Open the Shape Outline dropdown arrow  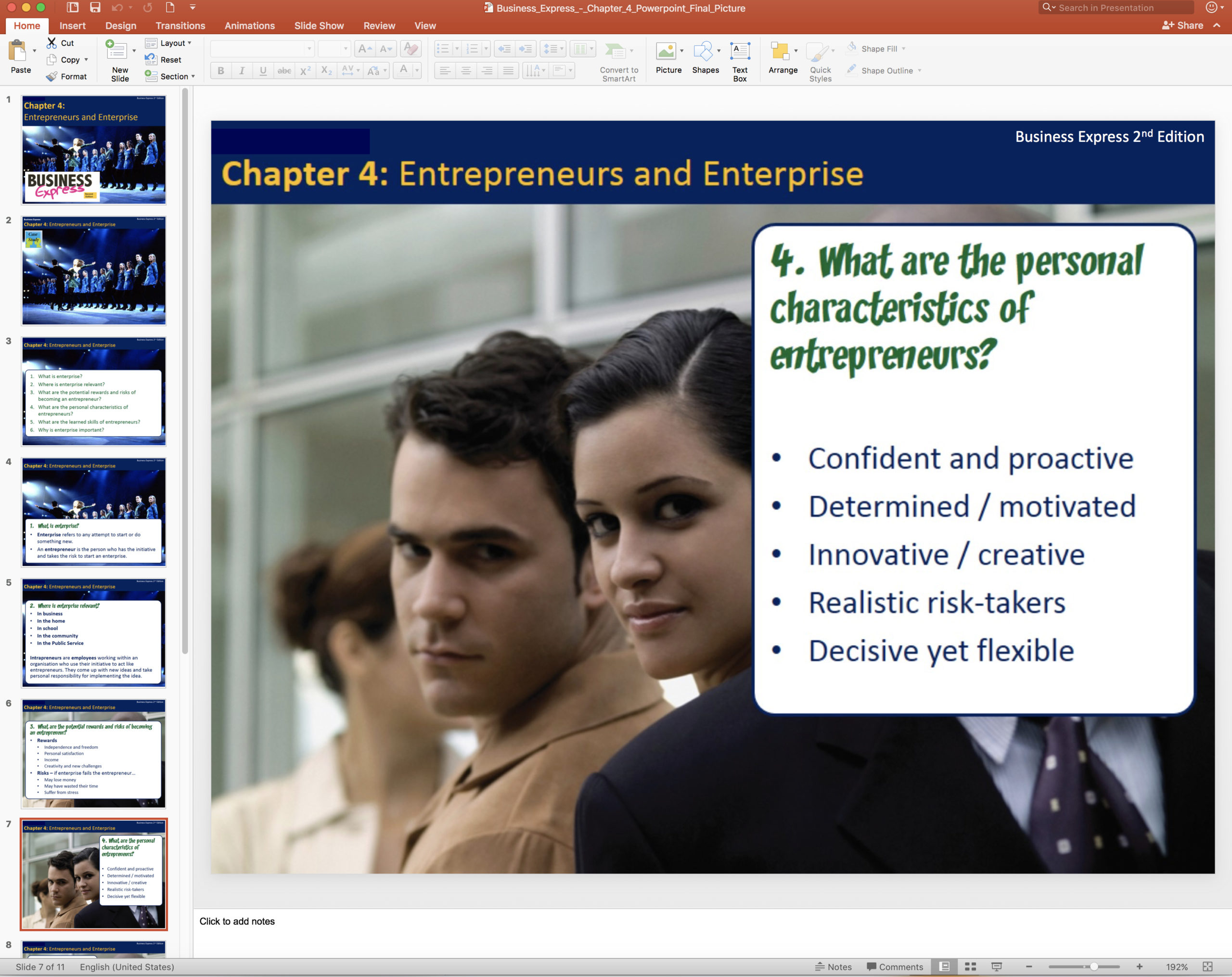coord(920,71)
